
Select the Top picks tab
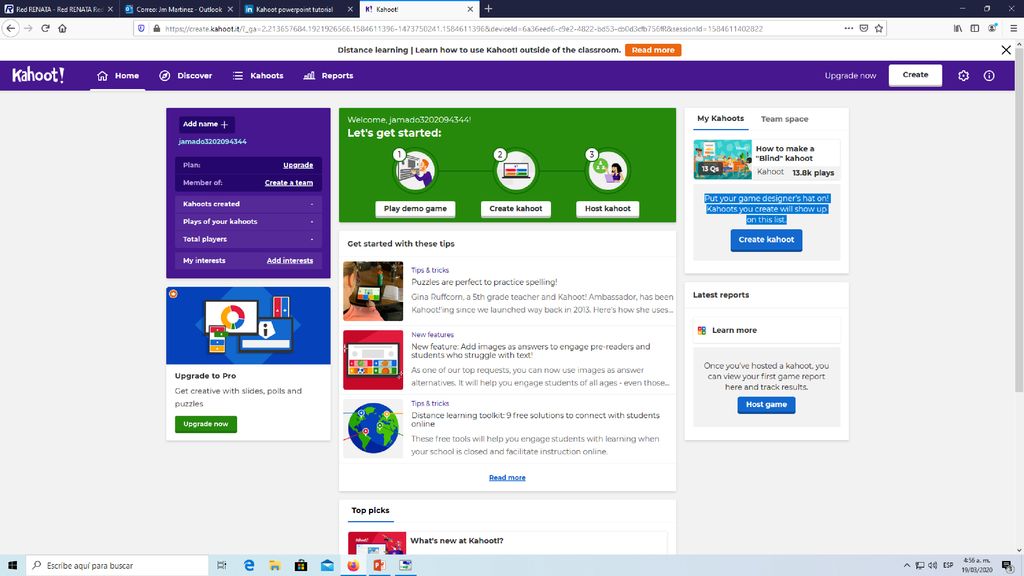pyautogui.click(x=370, y=511)
